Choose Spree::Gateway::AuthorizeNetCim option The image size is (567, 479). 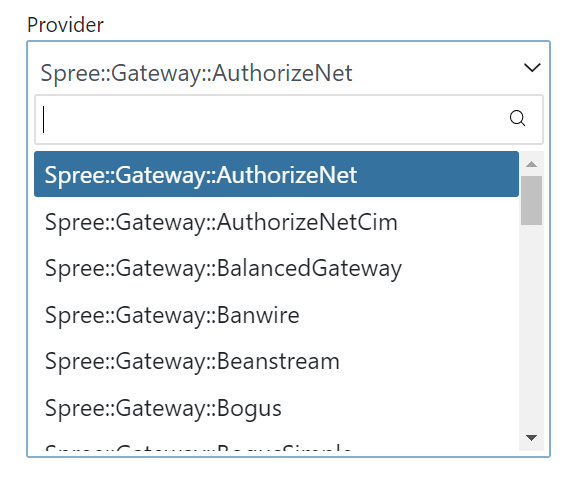tap(276, 221)
